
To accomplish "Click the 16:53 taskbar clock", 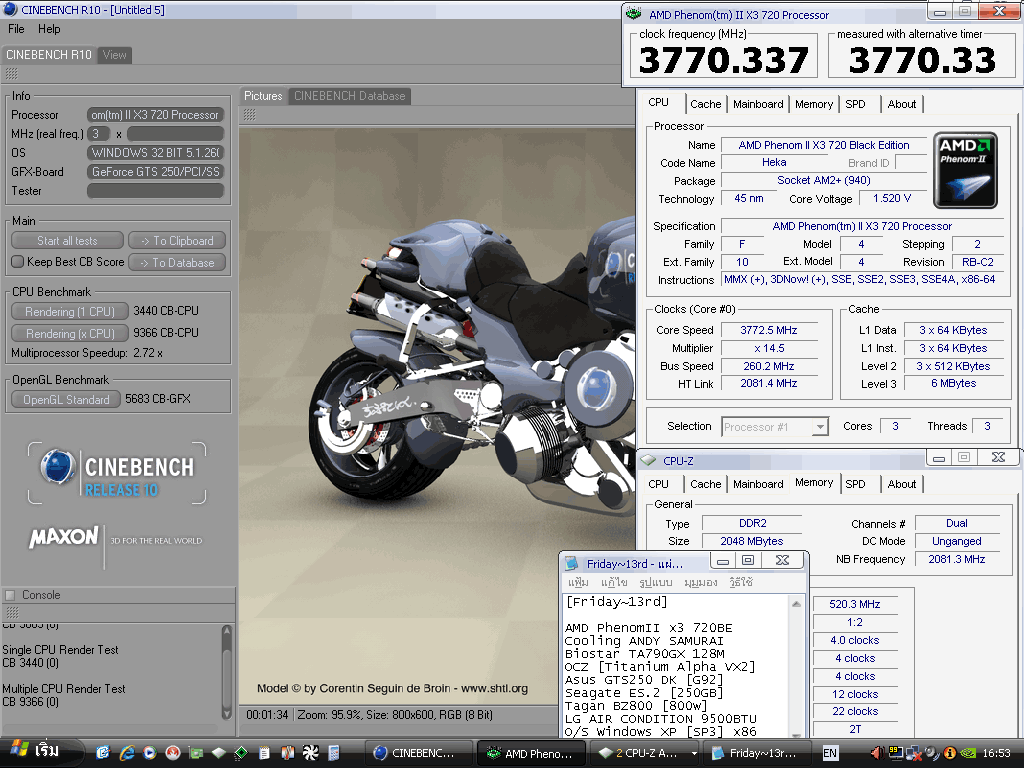I will pyautogui.click(x=996, y=753).
